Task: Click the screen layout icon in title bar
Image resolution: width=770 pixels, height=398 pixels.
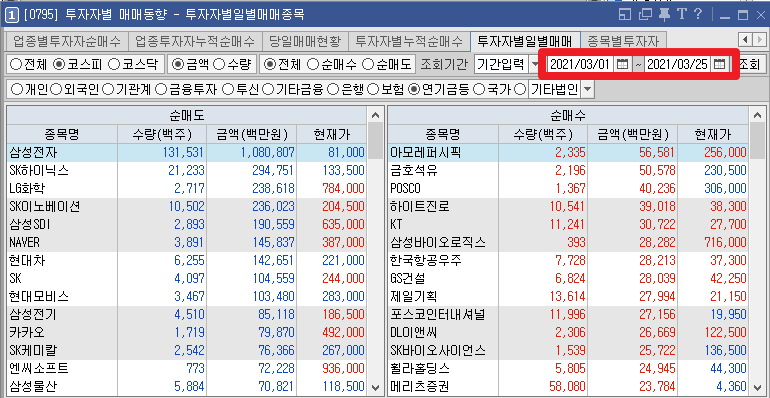Action: pyautogui.click(x=625, y=14)
